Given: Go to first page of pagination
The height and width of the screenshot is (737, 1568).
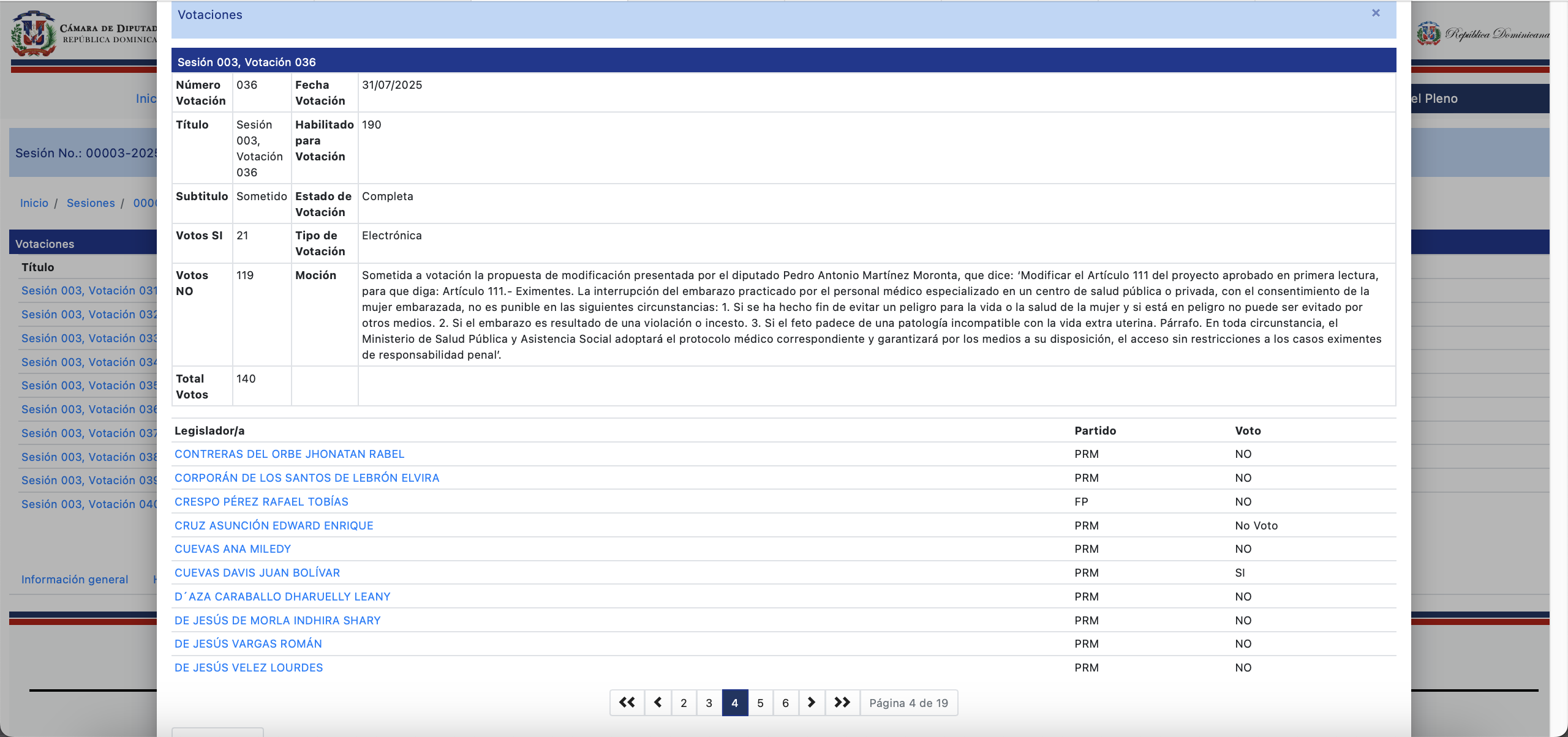Looking at the screenshot, I should (627, 702).
